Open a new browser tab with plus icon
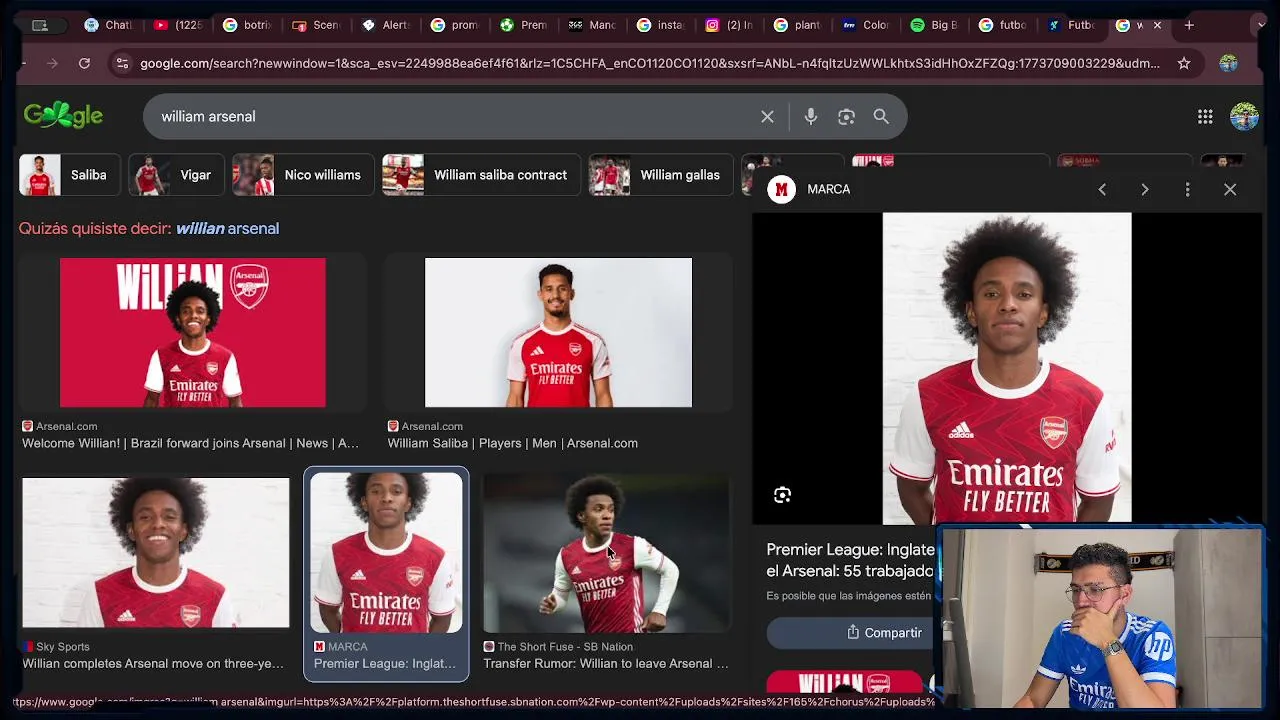Viewport: 1280px width, 720px height. 1189,25
